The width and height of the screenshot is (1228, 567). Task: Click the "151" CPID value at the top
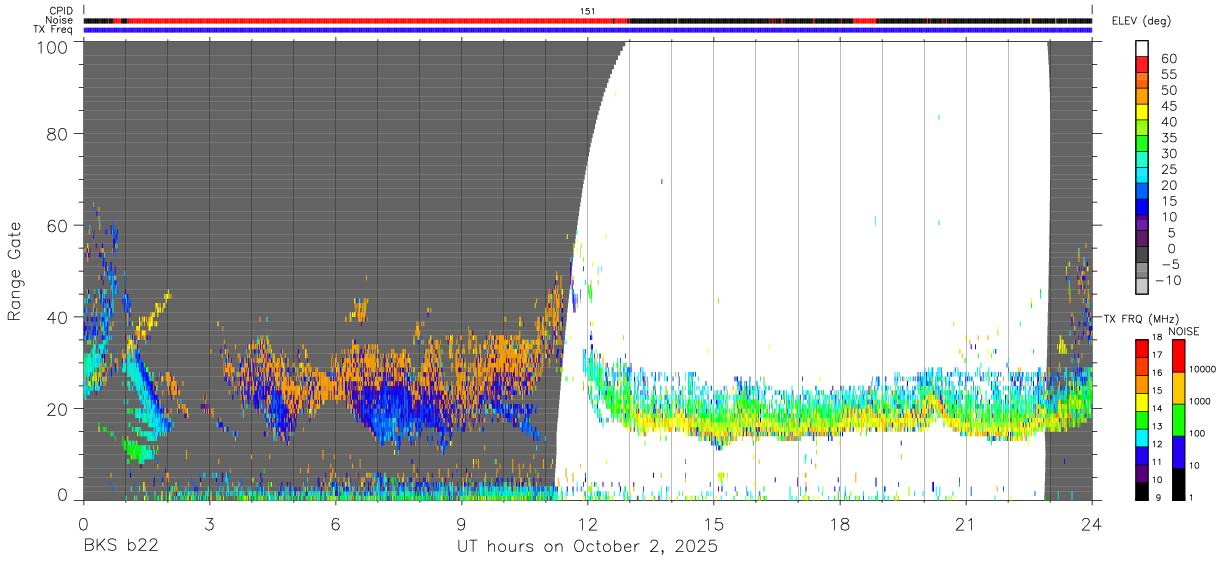pyautogui.click(x=587, y=11)
